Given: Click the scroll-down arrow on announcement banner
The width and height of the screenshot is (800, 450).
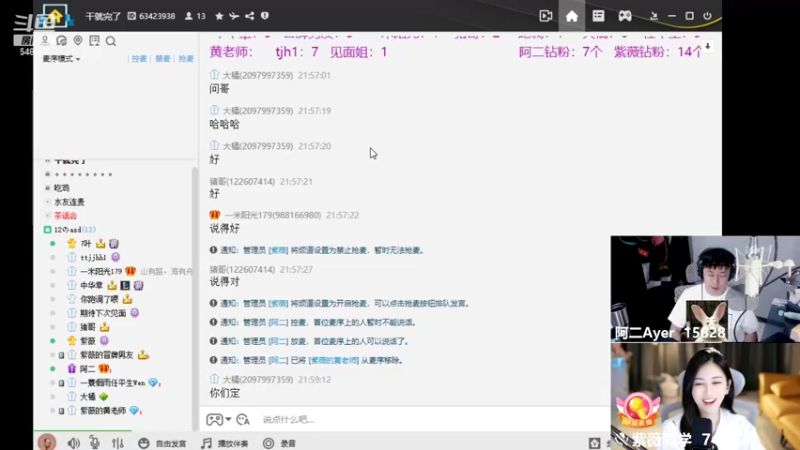Looking at the screenshot, I should 708,46.
